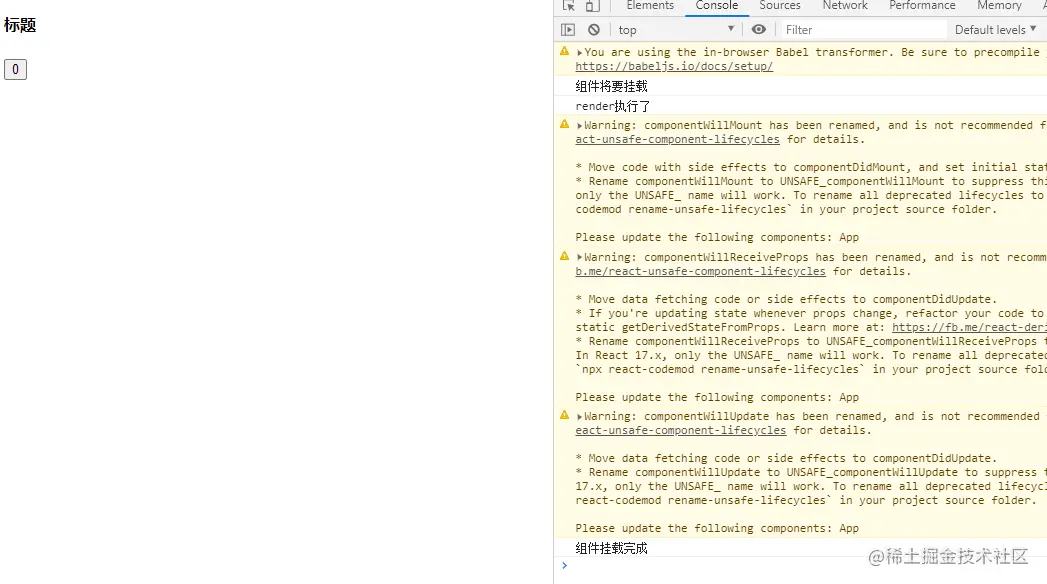
Task: Open lifecycles link in componentWillMount warning
Action: point(677,139)
